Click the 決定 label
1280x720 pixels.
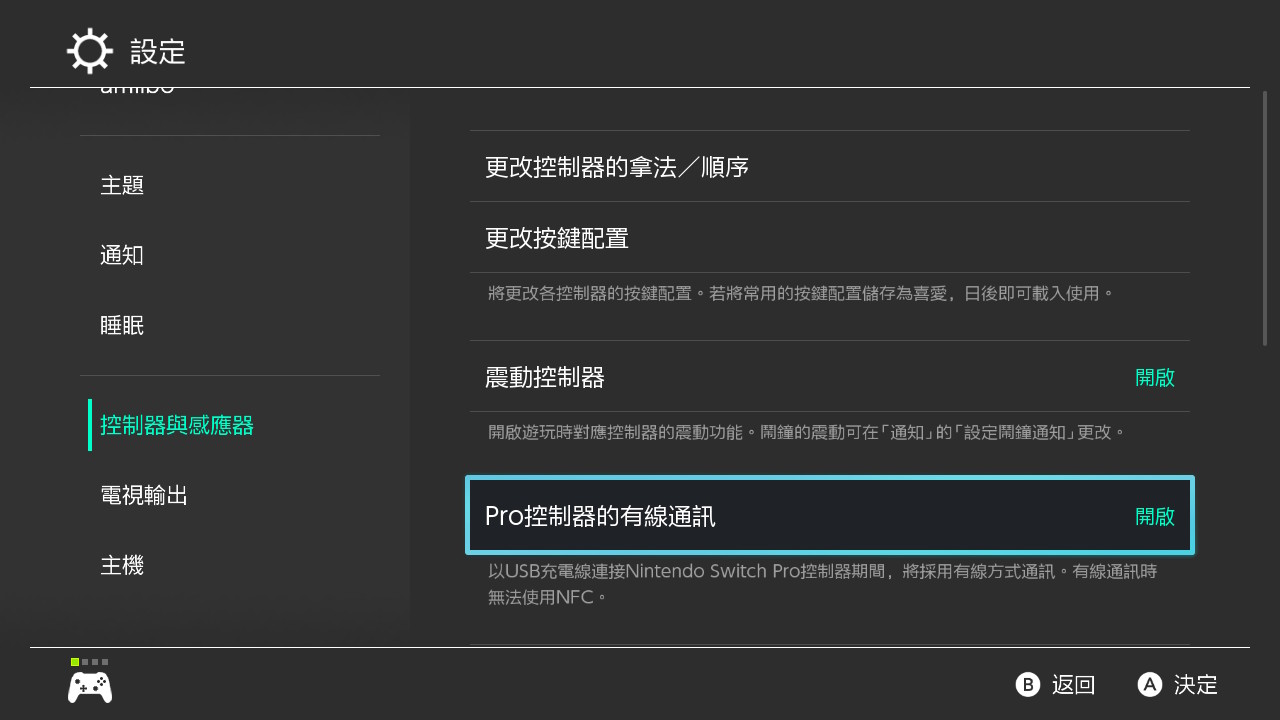click(x=1195, y=685)
